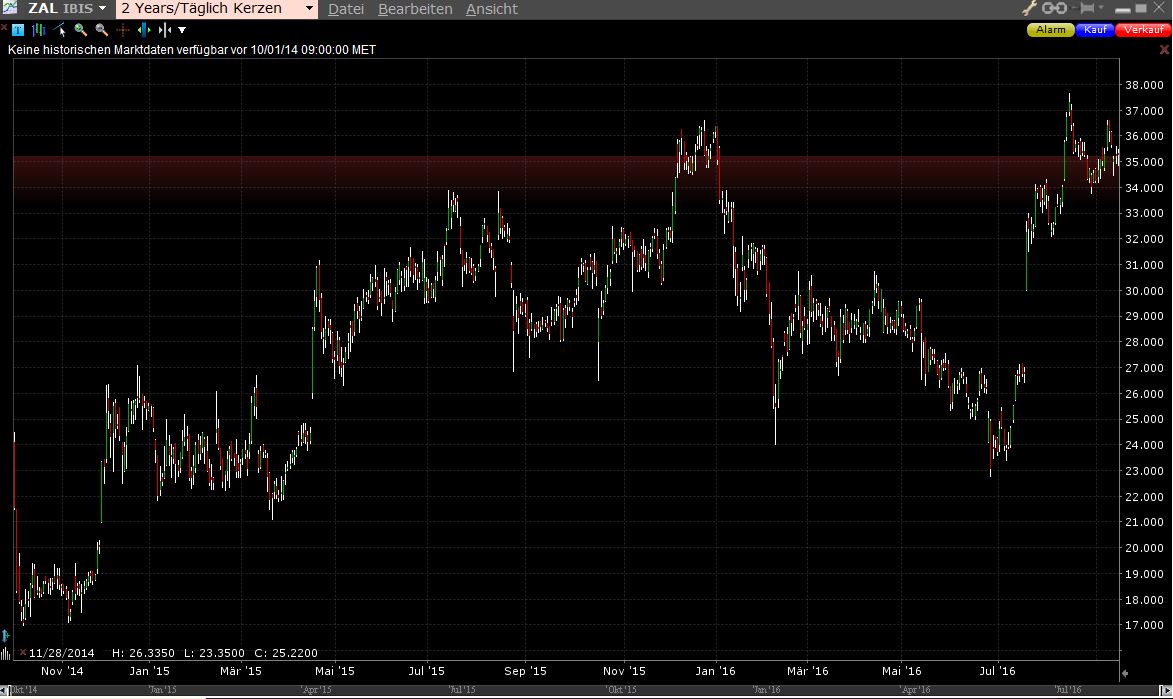The width and height of the screenshot is (1173, 699).
Task: Click the 17.000 price axis label
Action: [x=1145, y=625]
